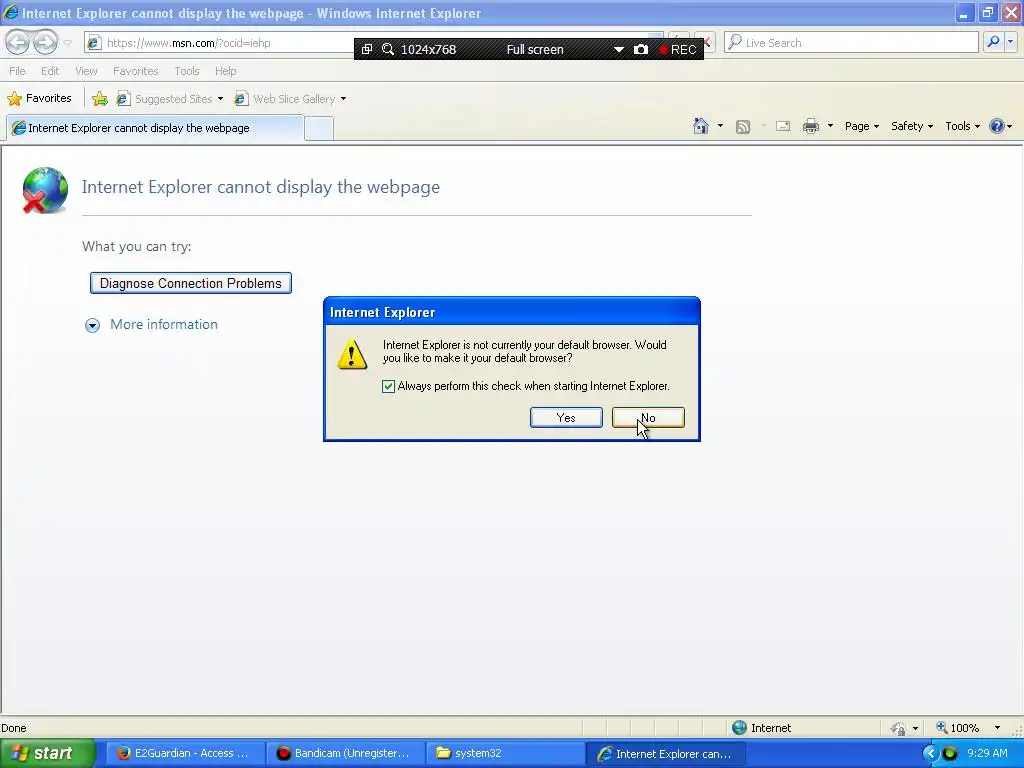Click the Print icon
The width and height of the screenshot is (1024, 768).
[810, 126]
